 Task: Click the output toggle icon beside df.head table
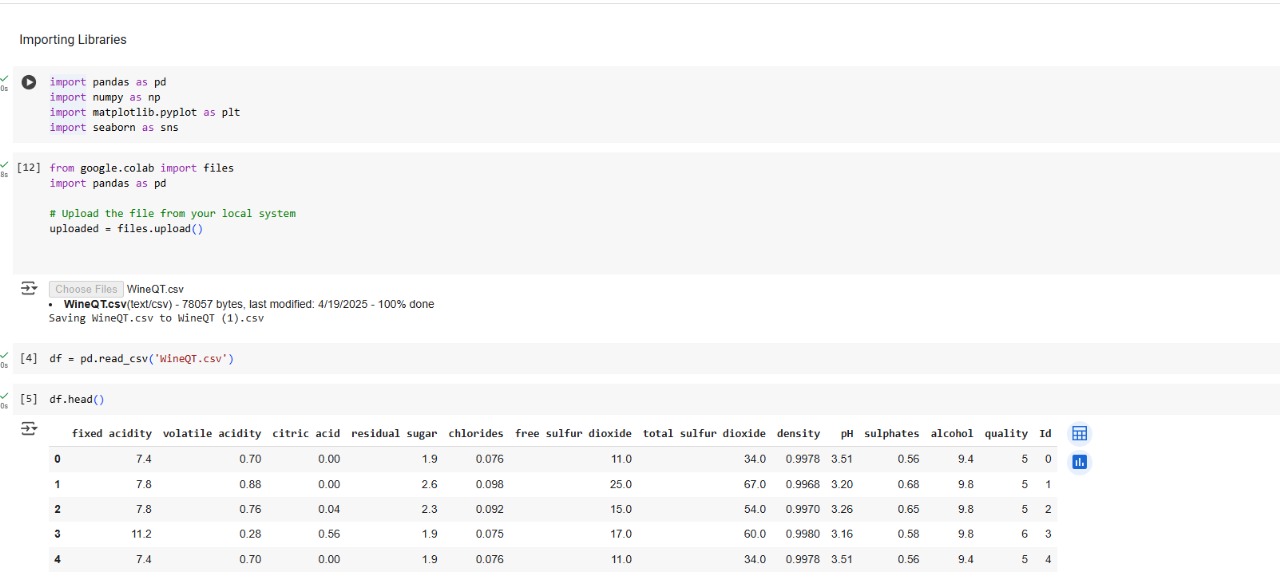(x=29, y=428)
